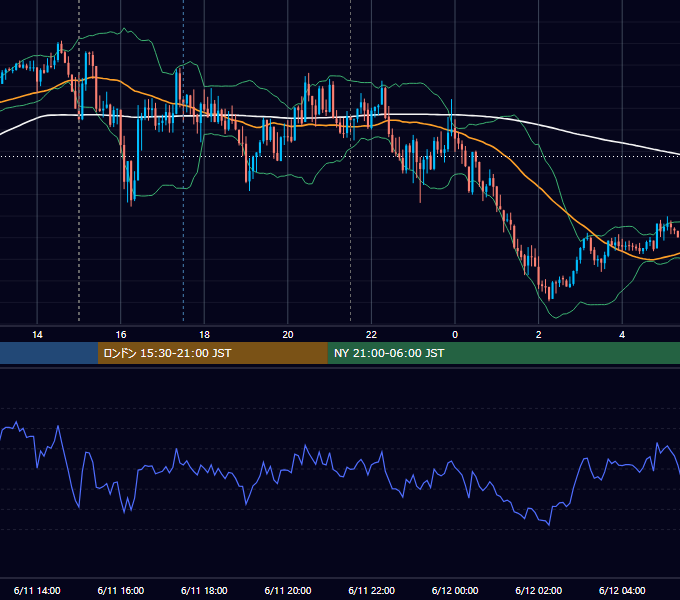Click the 6/11 20:00 time label
The image size is (680, 600).
(x=288, y=590)
